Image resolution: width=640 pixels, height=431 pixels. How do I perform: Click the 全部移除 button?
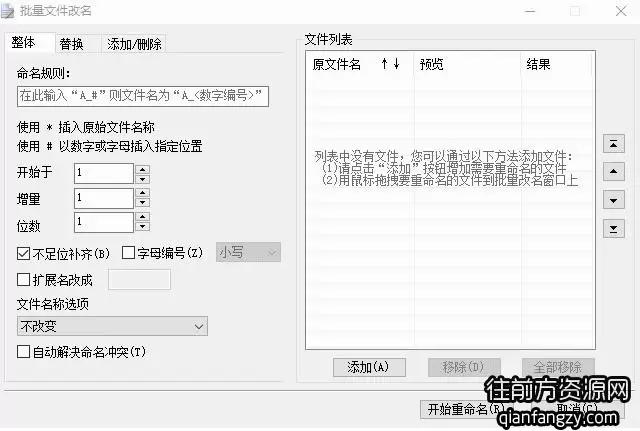558,367
